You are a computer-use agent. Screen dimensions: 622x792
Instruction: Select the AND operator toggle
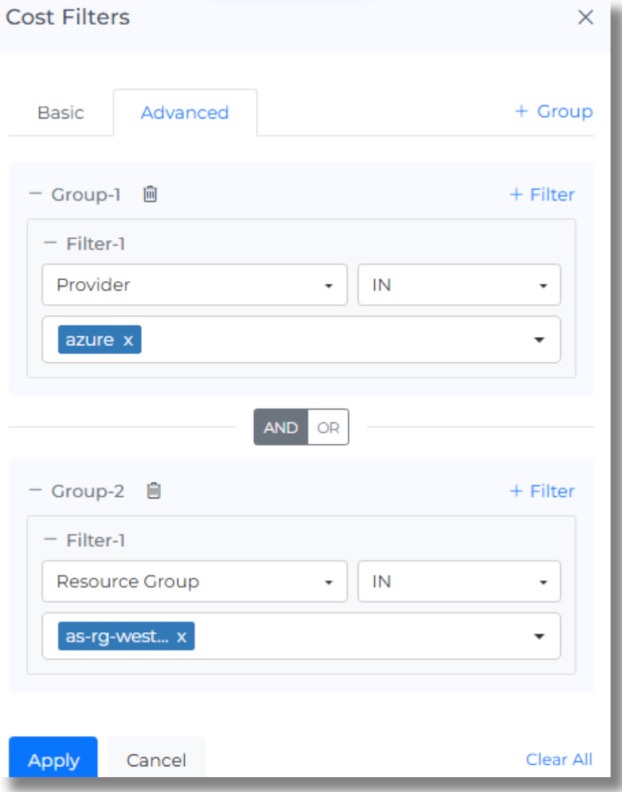281,428
